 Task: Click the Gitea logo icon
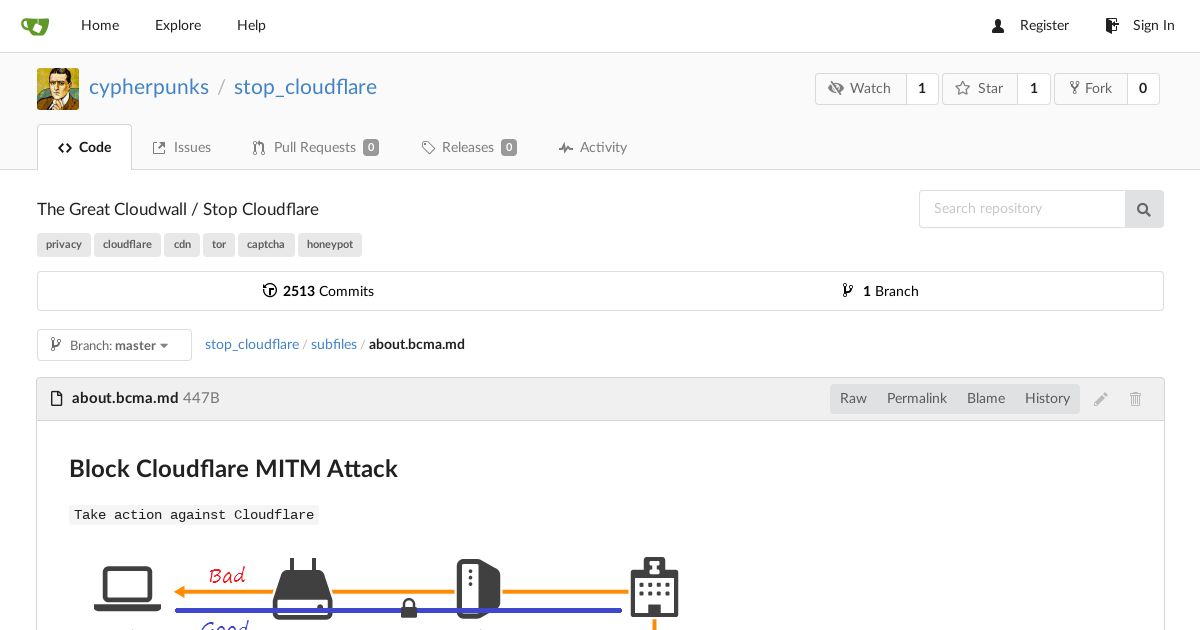(x=35, y=26)
